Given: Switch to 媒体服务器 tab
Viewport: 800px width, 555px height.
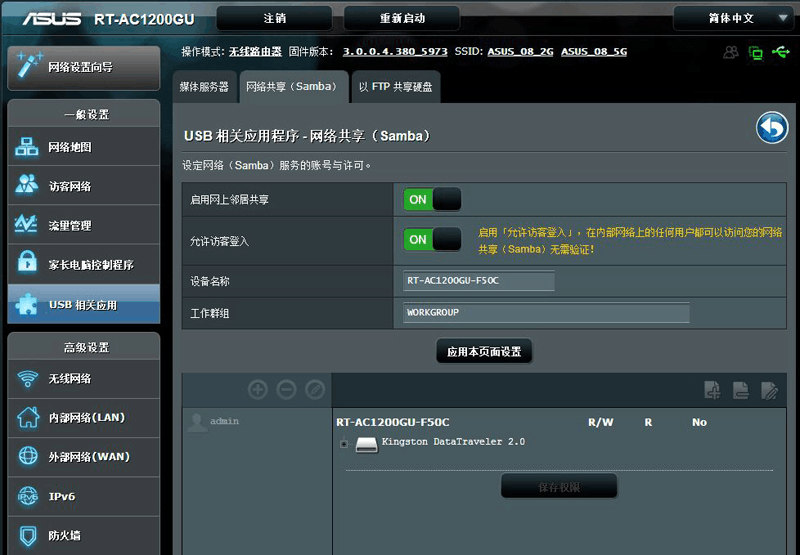Looking at the screenshot, I should 204,87.
